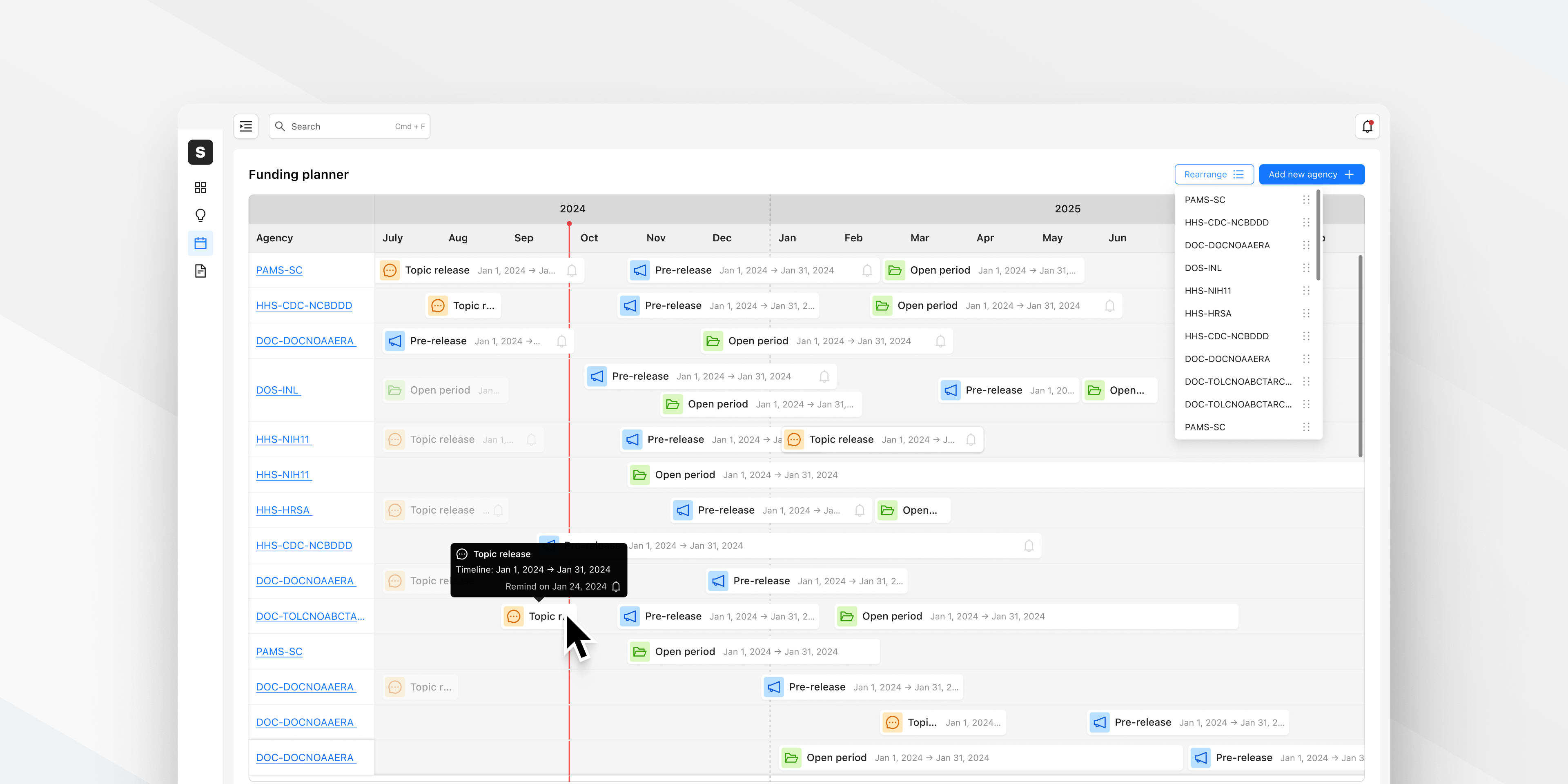Click the Search input field
Image resolution: width=1568 pixels, height=784 pixels.
[350, 126]
